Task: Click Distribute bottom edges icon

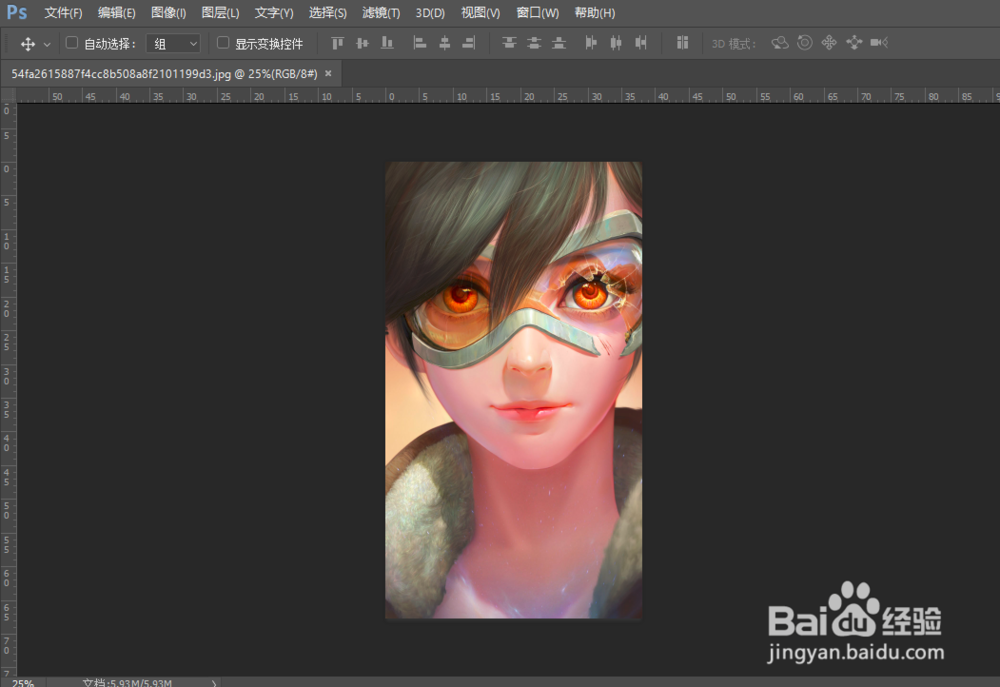Action: (x=559, y=43)
